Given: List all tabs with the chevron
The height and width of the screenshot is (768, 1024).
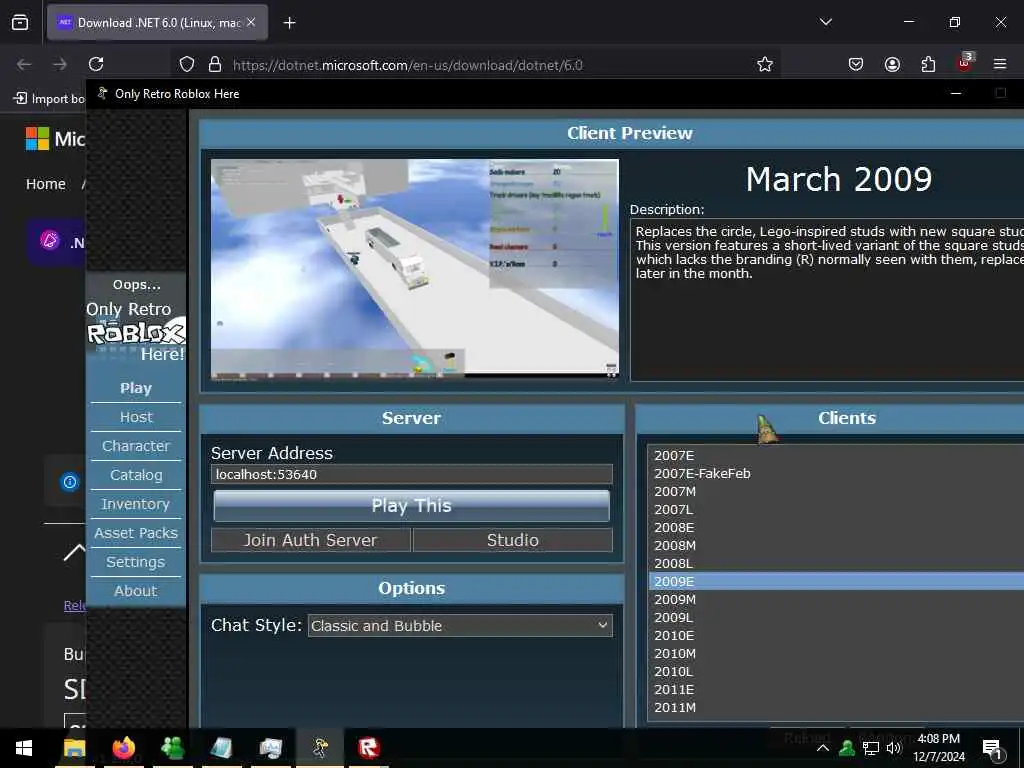Looking at the screenshot, I should pos(825,22).
